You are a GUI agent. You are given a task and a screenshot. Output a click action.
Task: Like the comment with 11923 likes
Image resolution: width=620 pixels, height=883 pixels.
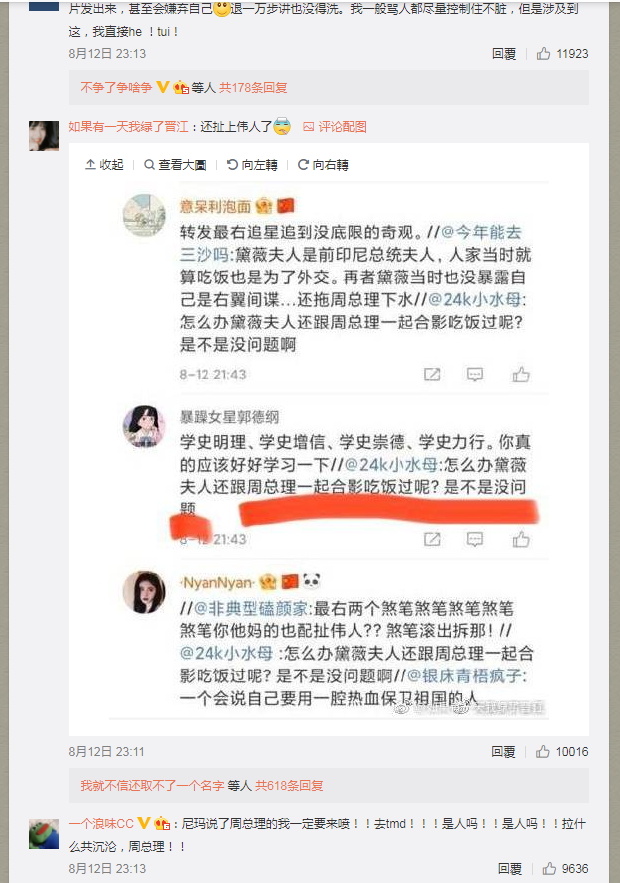coord(562,53)
